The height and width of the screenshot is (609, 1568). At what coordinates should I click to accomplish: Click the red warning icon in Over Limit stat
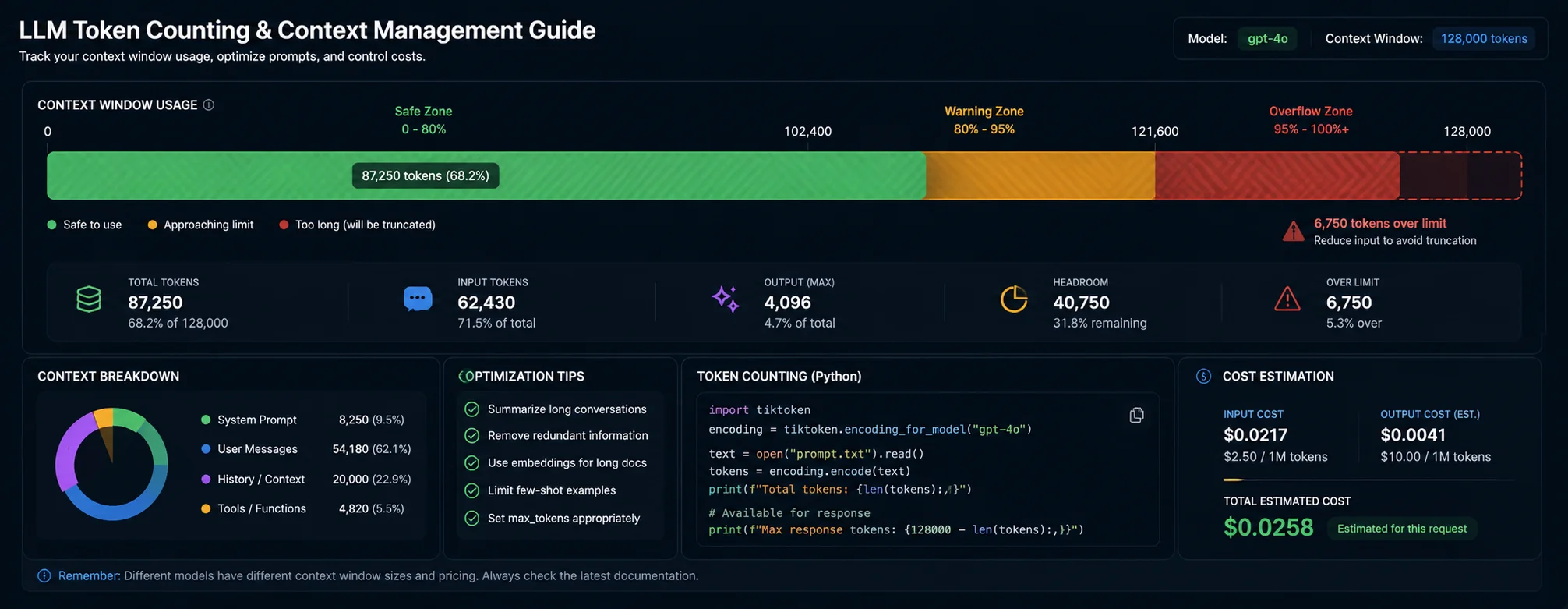(1287, 299)
